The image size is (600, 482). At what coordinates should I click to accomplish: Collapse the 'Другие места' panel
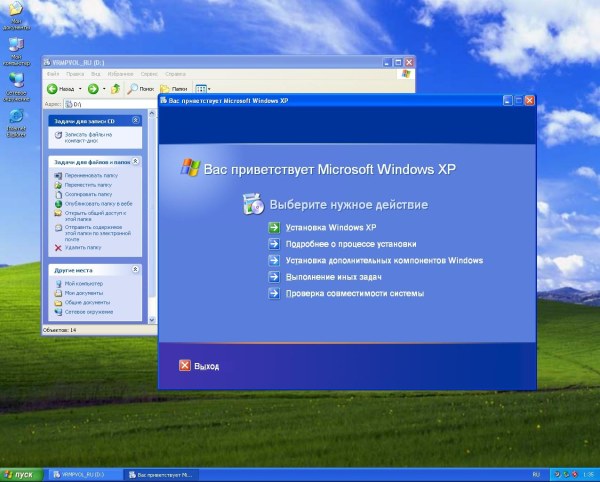(136, 270)
